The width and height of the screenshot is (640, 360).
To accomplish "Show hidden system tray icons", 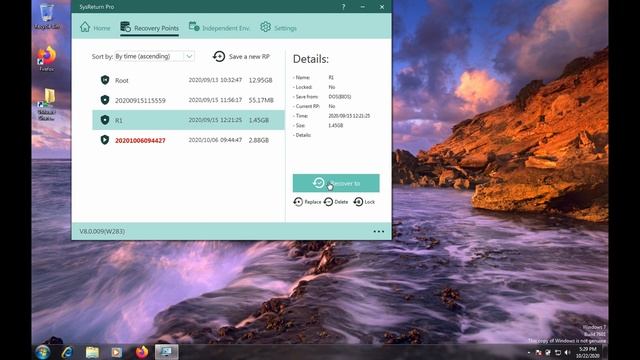I will (x=529, y=352).
